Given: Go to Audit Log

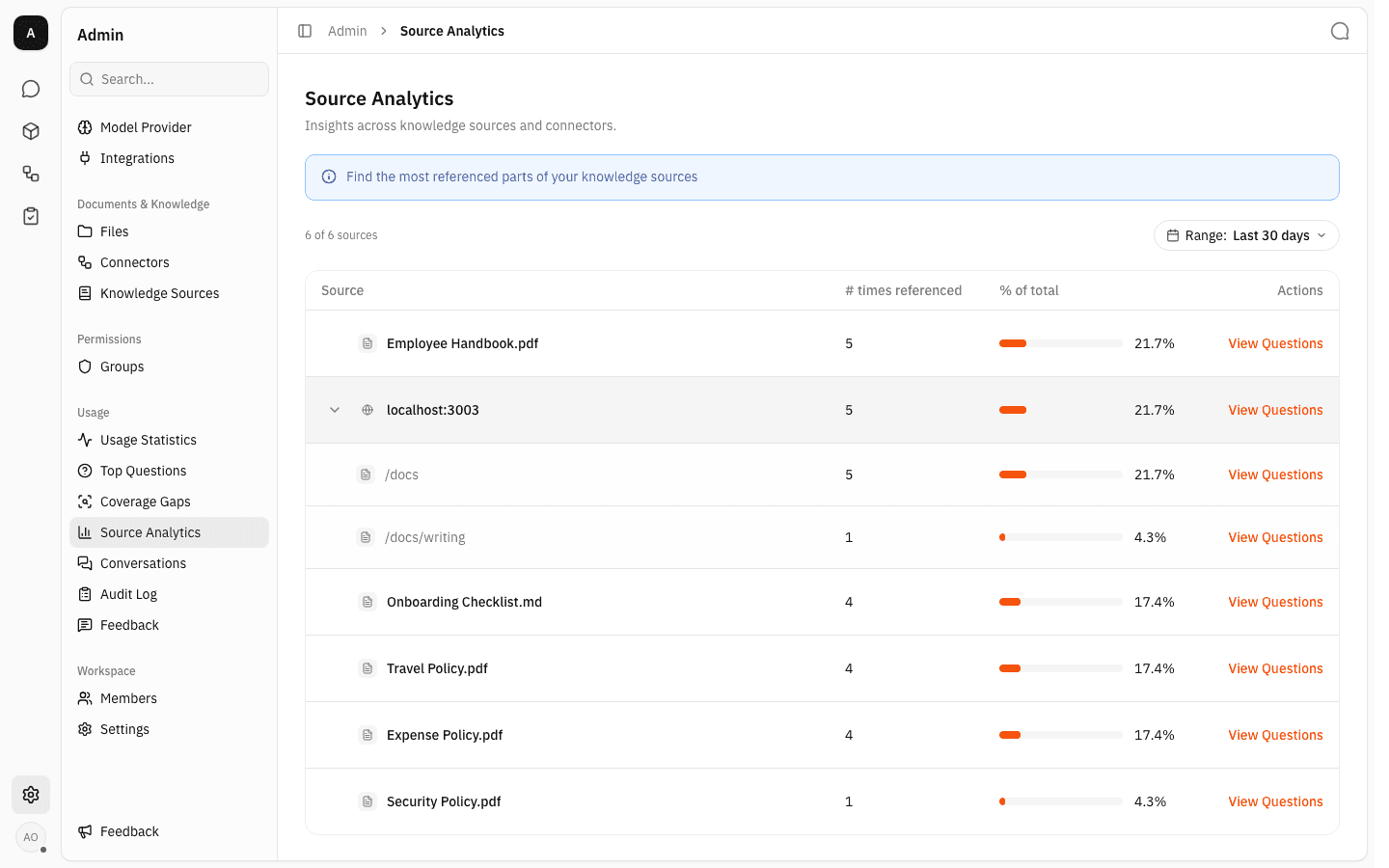Looking at the screenshot, I should tap(169, 594).
